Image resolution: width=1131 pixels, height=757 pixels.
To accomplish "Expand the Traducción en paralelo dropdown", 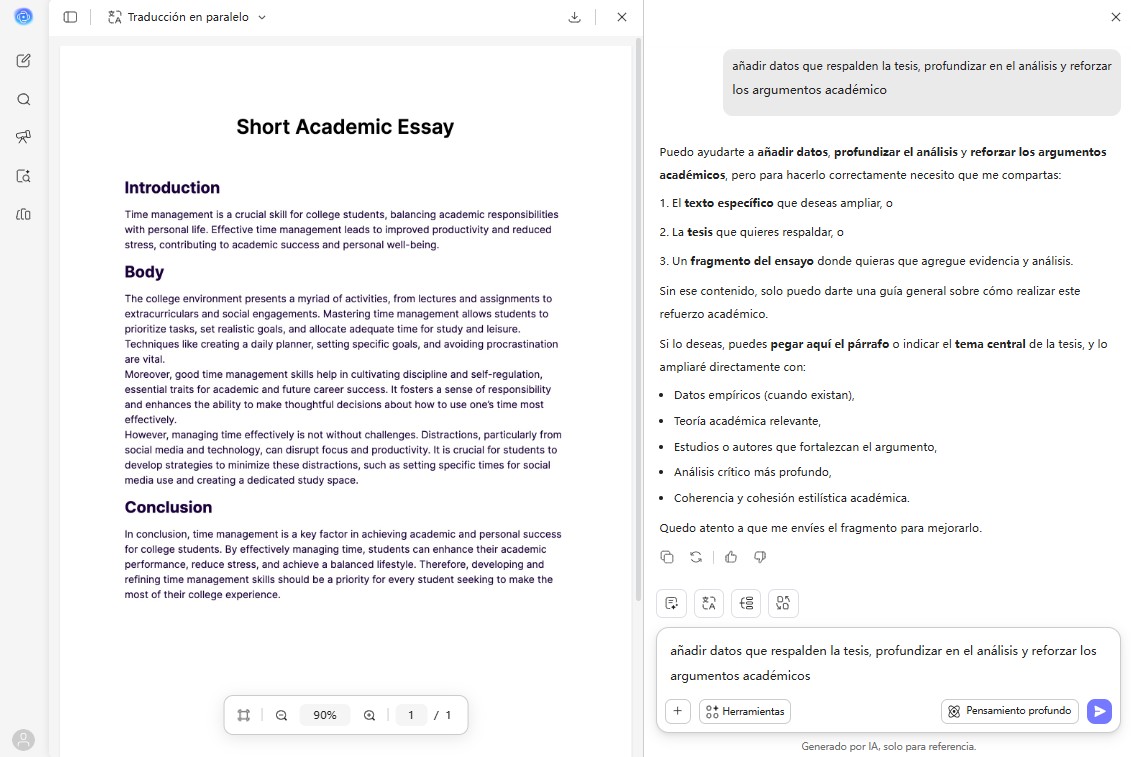I will 187,17.
